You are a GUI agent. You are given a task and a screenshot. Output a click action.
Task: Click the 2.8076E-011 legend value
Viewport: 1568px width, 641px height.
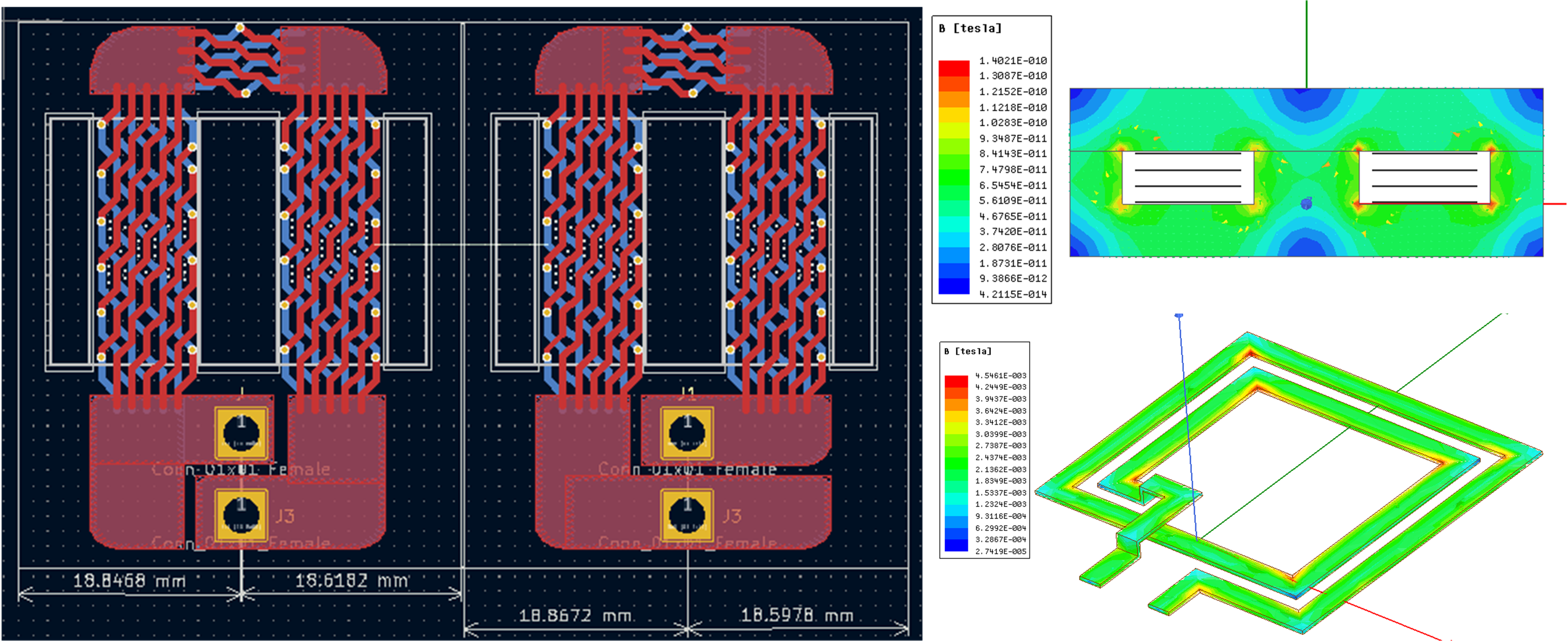pyautogui.click(x=1013, y=247)
